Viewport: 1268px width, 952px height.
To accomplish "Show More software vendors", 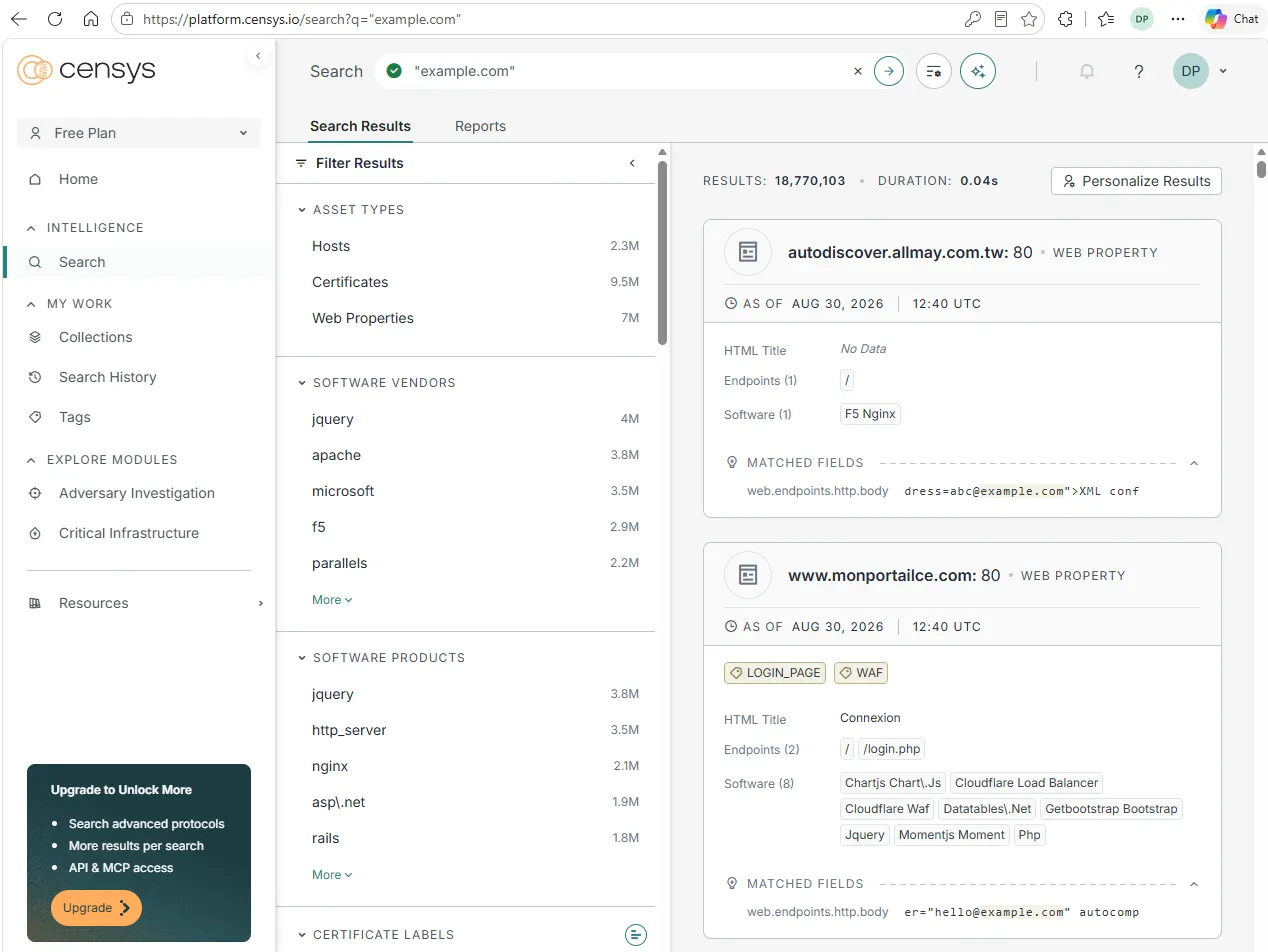I will [x=332, y=600].
